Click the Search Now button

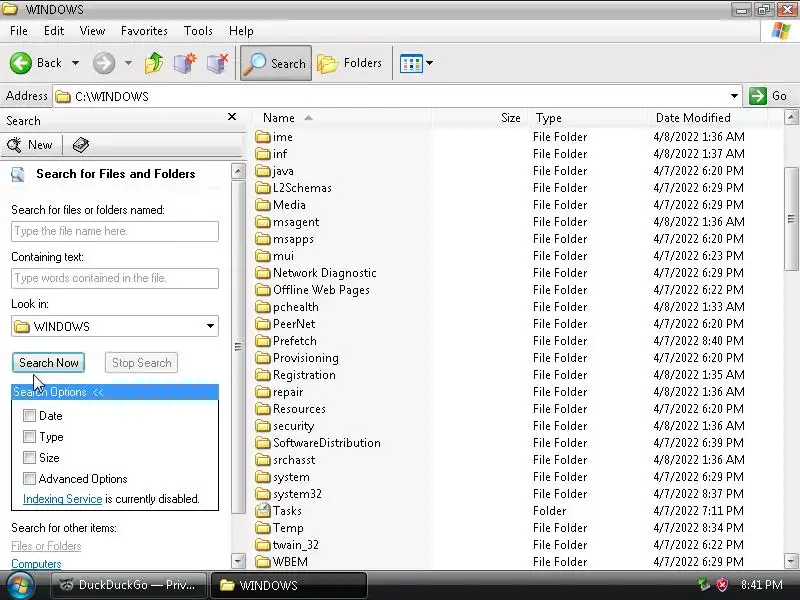(x=48, y=363)
